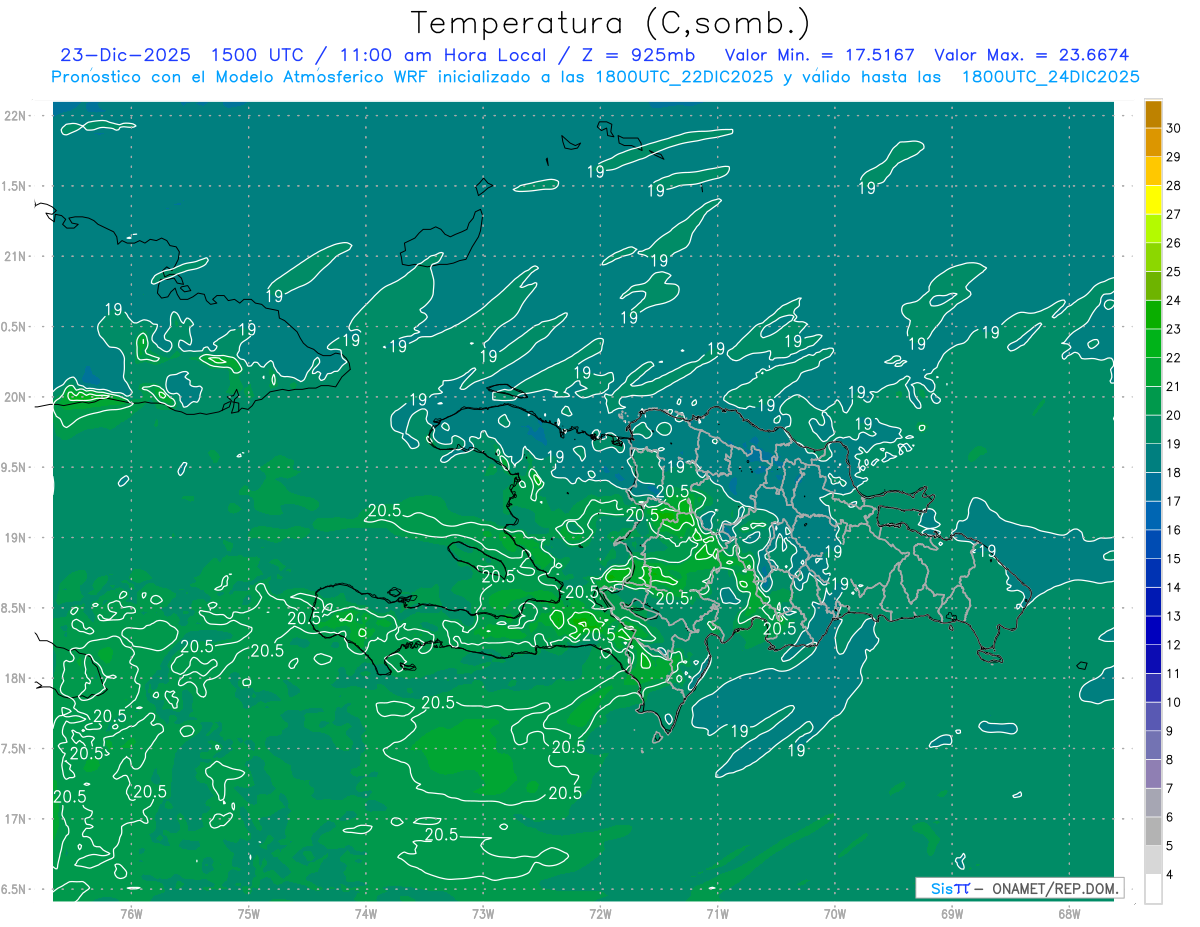
Task: Click the '19N' latitude axis label
Action: (14, 538)
